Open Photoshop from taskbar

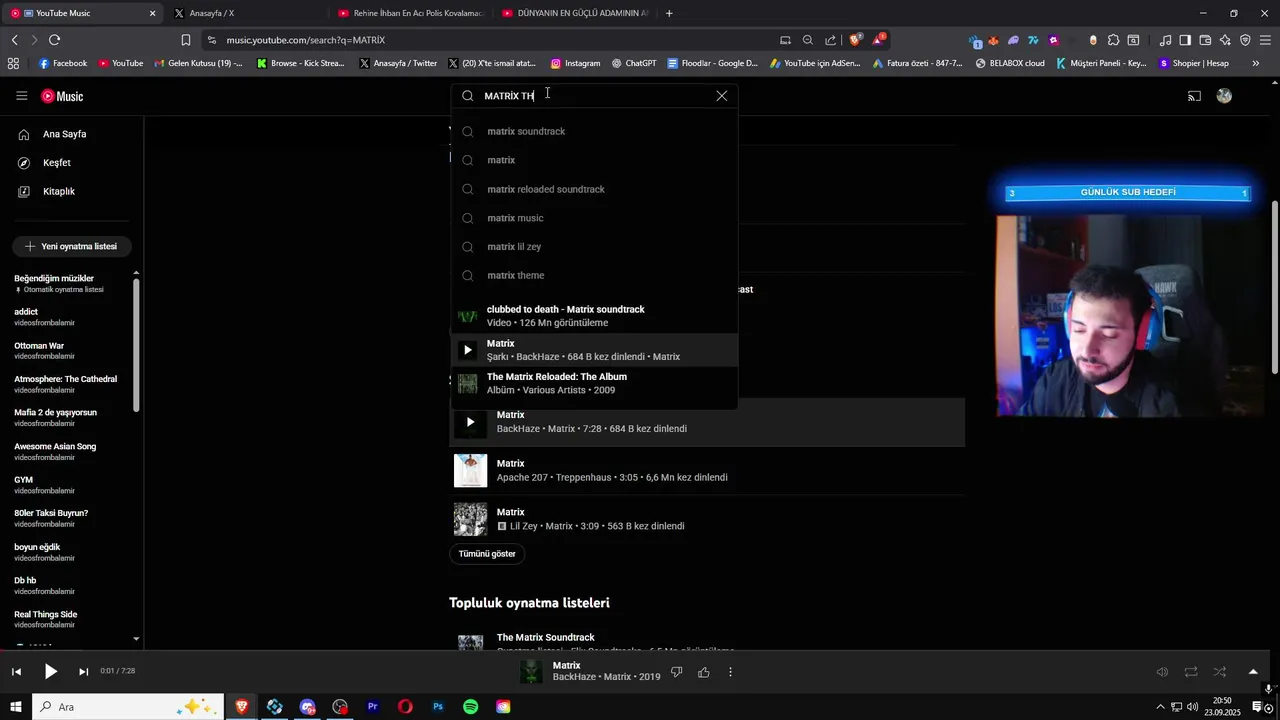point(438,707)
